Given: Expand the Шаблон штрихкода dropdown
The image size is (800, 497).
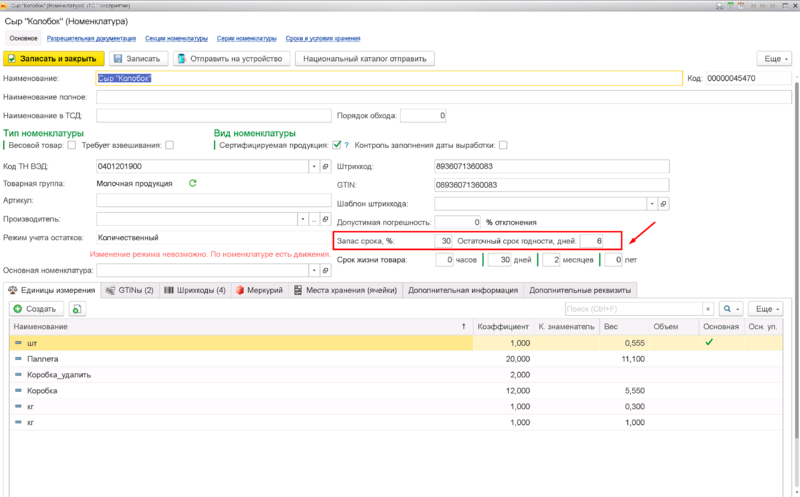Looking at the screenshot, I should point(652,204).
